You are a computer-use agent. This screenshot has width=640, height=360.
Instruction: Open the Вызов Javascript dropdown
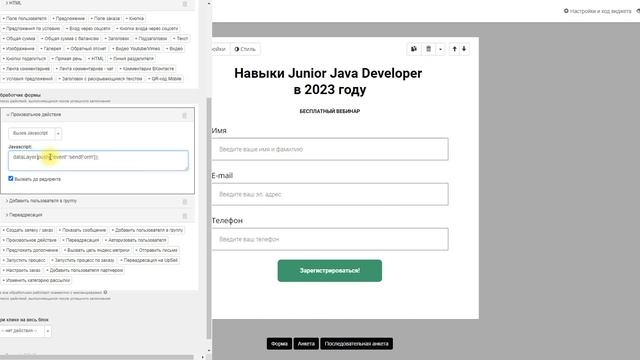35,133
